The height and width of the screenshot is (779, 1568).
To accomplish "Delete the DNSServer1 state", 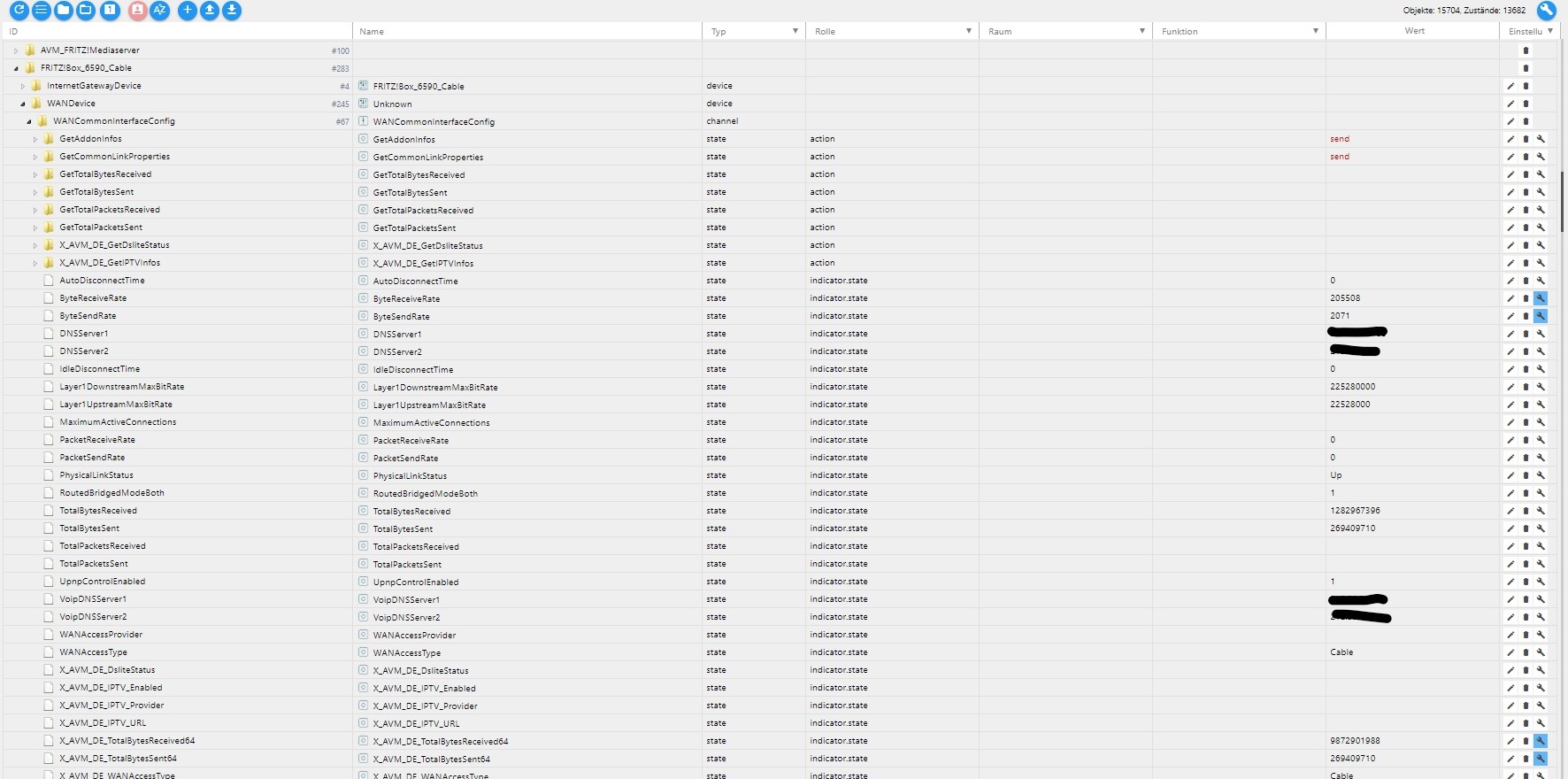I will pyautogui.click(x=1526, y=334).
